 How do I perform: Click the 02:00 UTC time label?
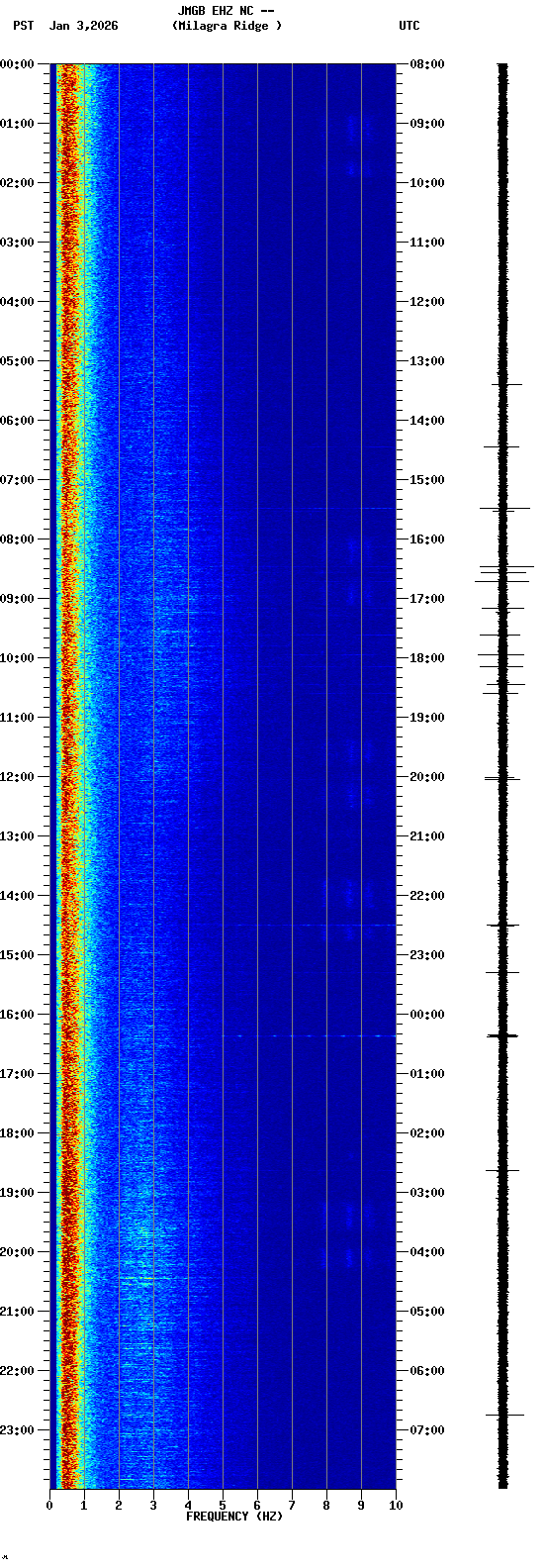[x=427, y=1133]
